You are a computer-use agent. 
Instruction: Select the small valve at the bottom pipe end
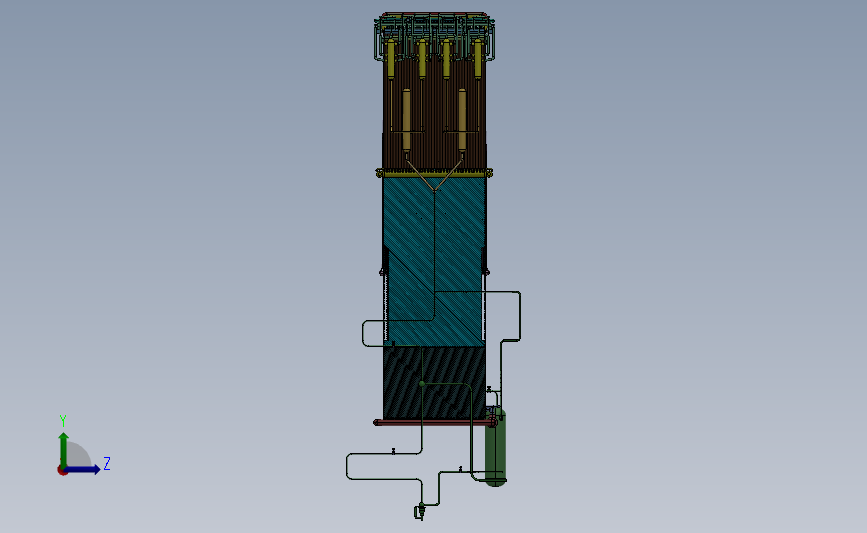tap(420, 512)
